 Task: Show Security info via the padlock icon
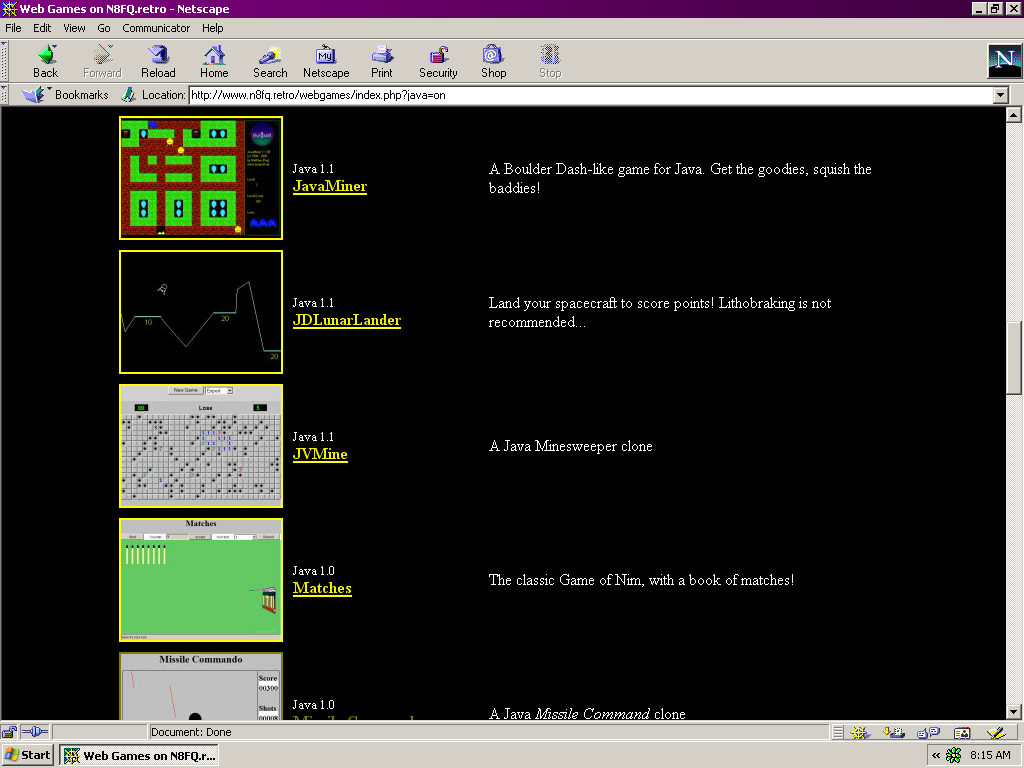438,61
